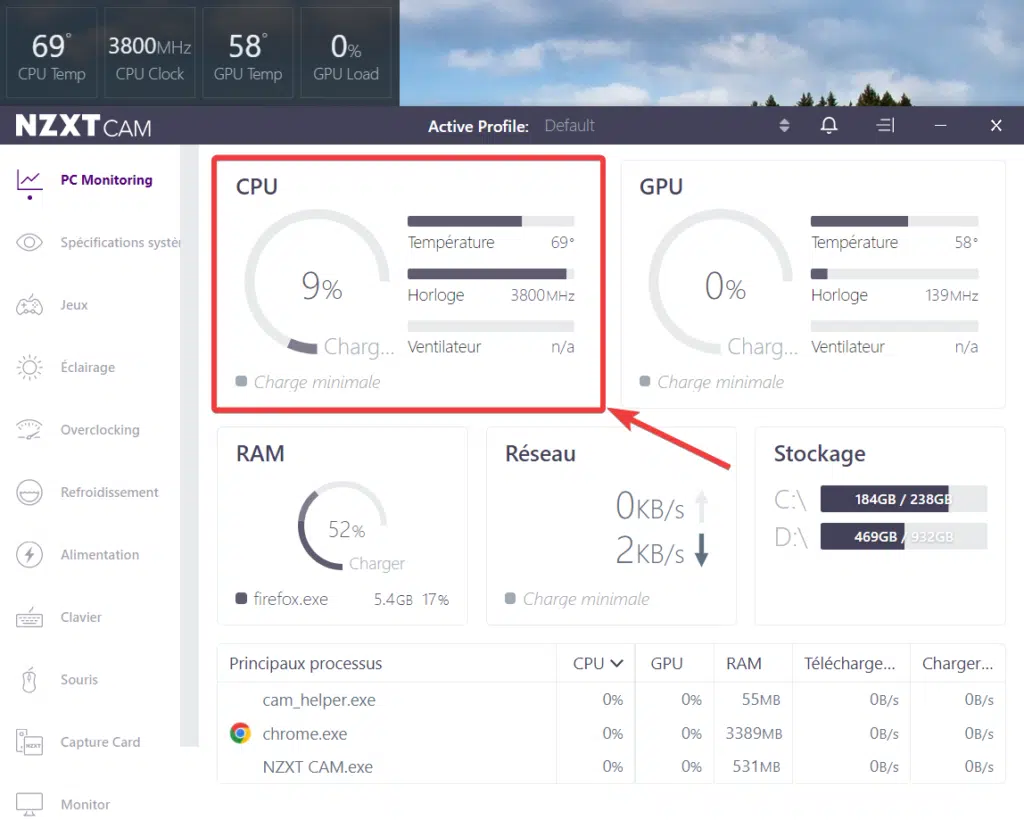
Task: Click the lightning bolt Alimentation icon
Action: pyautogui.click(x=29, y=555)
